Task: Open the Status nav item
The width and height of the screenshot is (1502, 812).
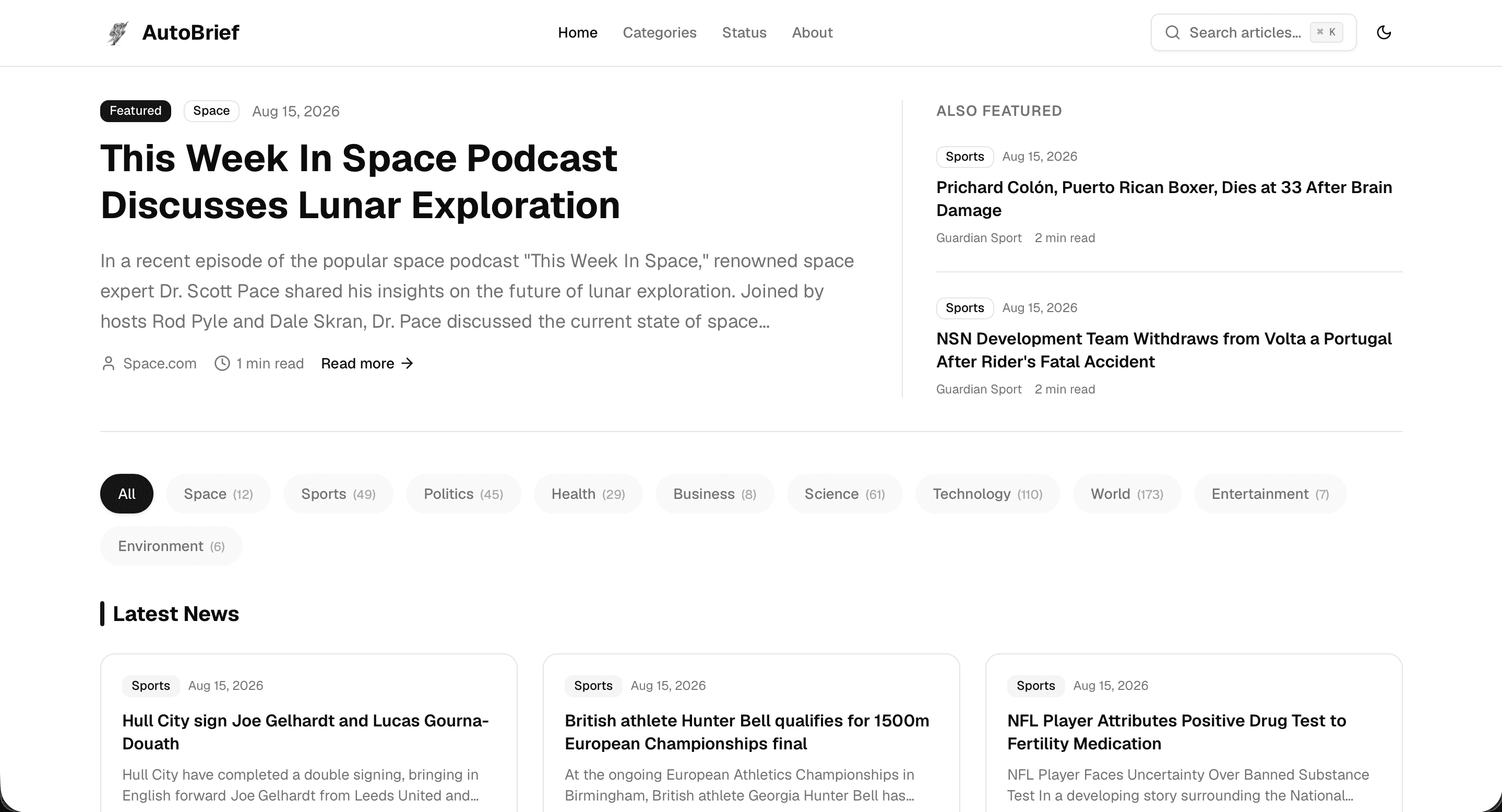Action: [x=744, y=33]
